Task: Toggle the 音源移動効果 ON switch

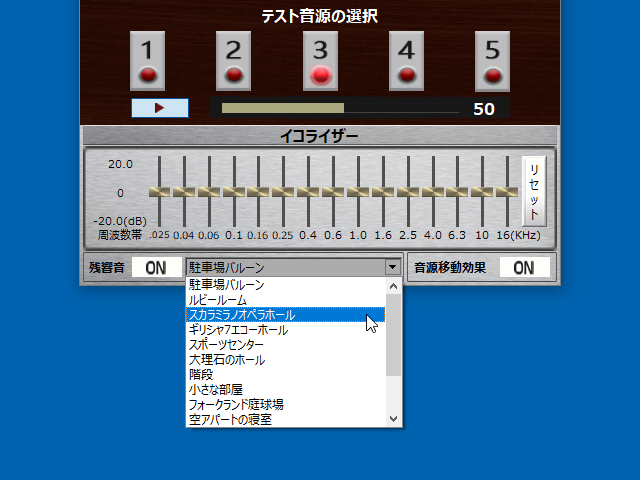Action: click(524, 267)
